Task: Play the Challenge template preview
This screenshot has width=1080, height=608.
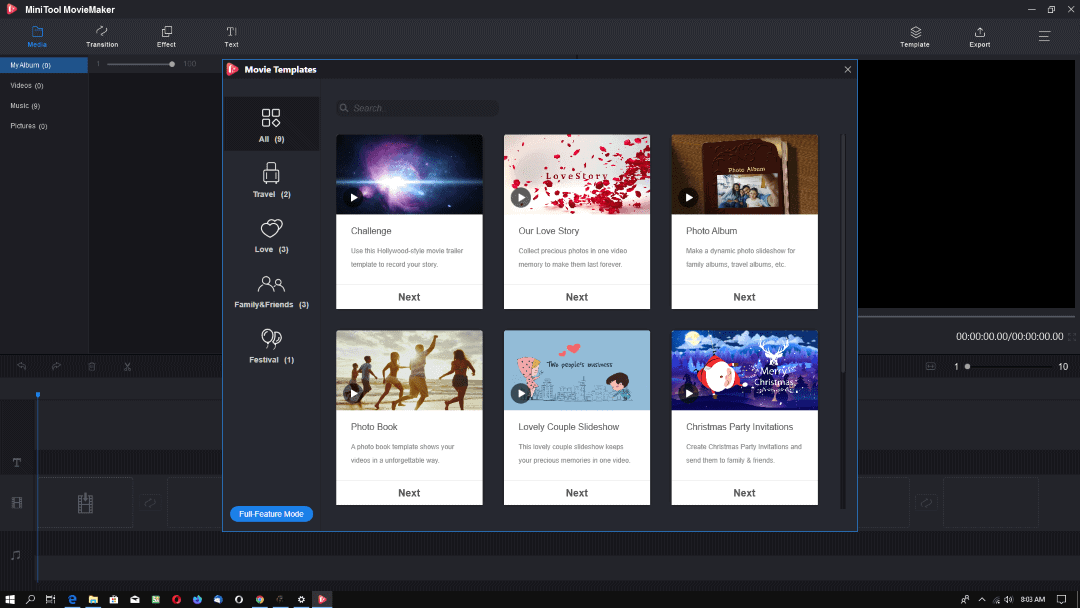Action: (x=353, y=197)
